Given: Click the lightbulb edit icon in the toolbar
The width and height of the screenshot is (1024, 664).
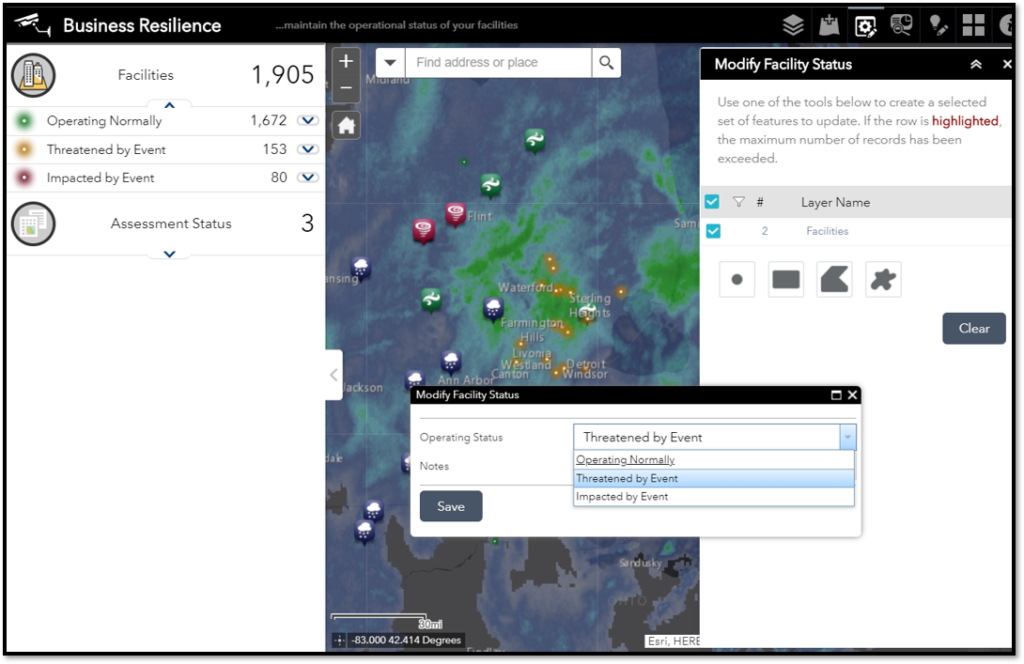Looking at the screenshot, I should pyautogui.click(x=937, y=24).
